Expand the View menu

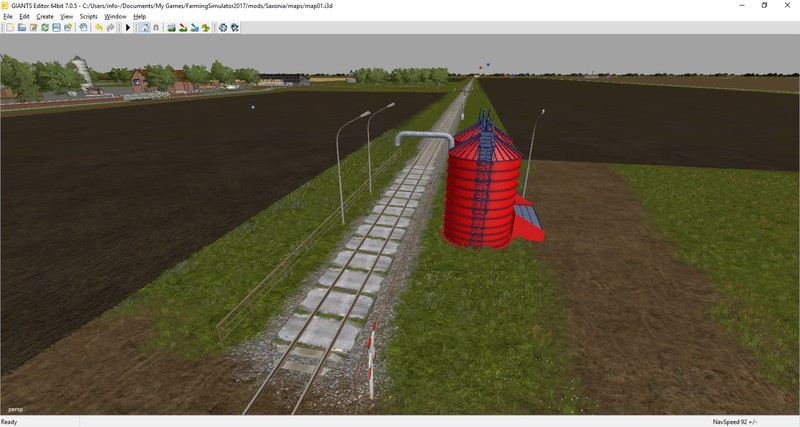(x=66, y=16)
